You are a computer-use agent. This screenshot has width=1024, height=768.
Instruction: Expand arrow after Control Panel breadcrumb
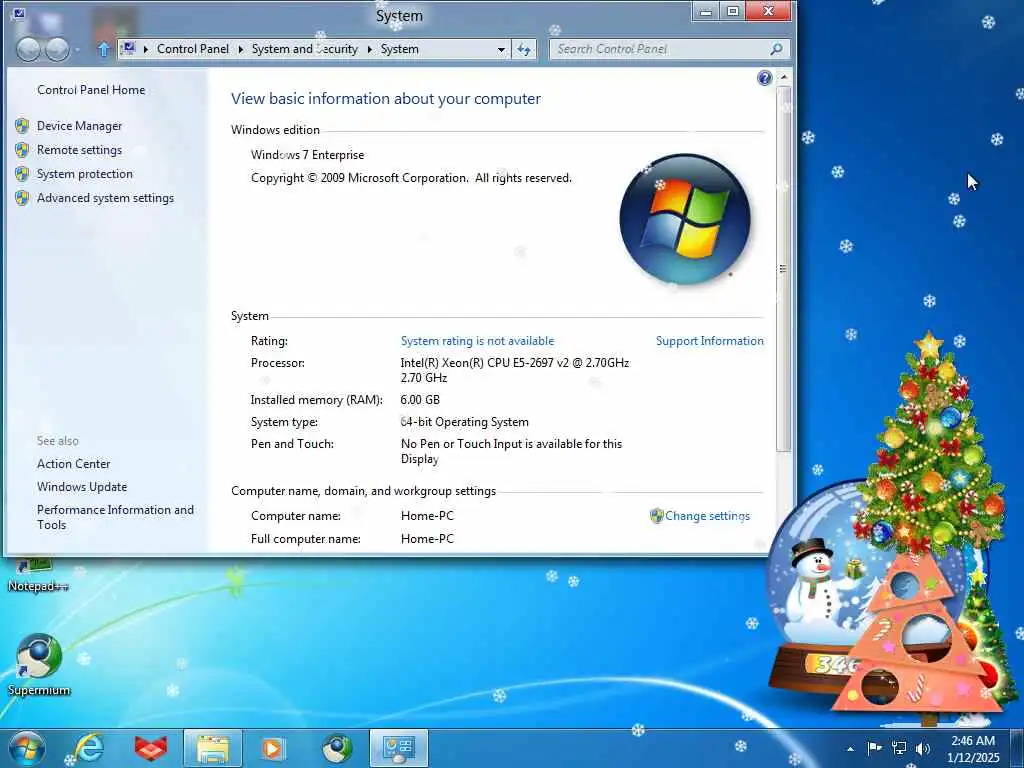pos(240,49)
